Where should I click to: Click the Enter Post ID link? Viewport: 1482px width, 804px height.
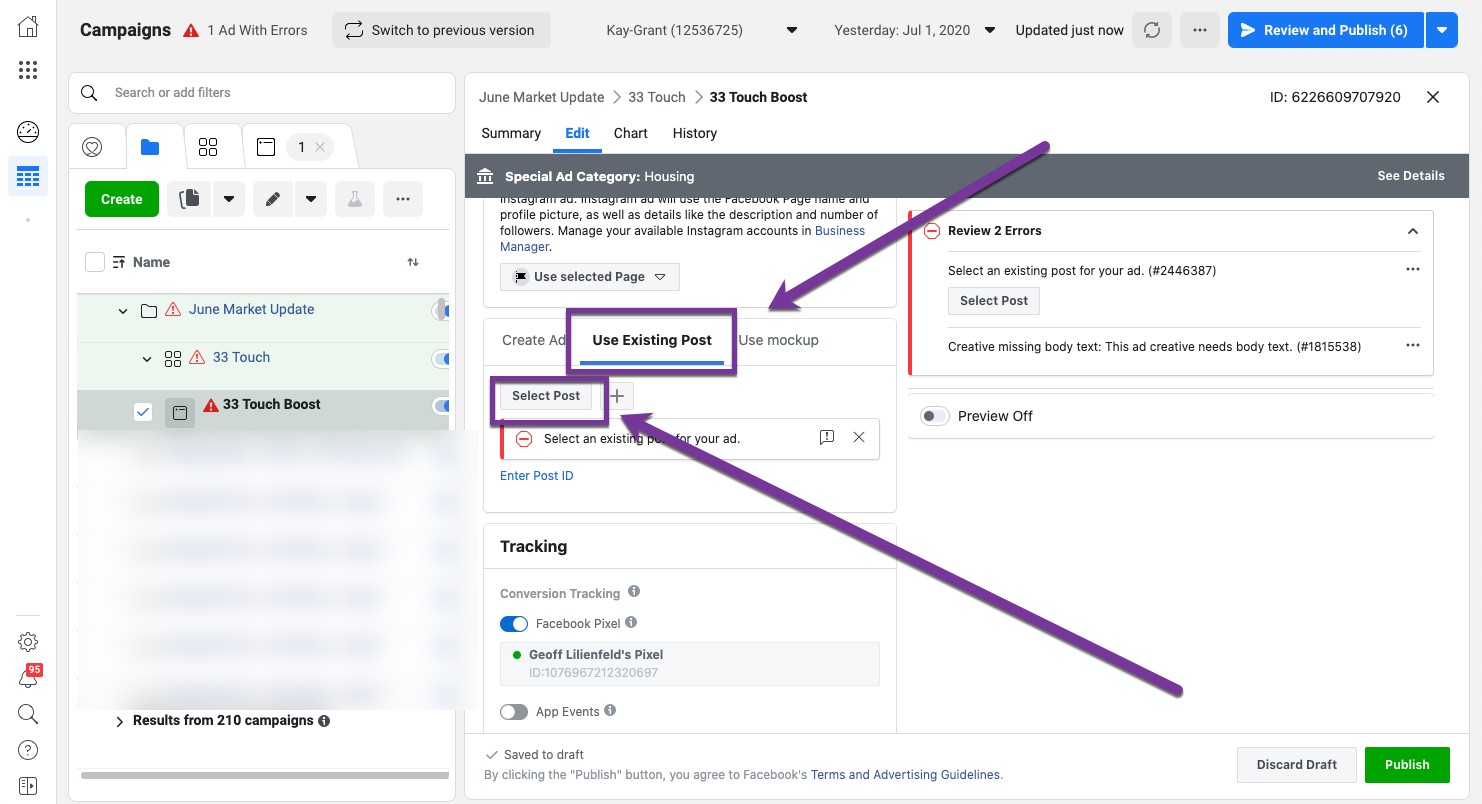tap(537, 476)
